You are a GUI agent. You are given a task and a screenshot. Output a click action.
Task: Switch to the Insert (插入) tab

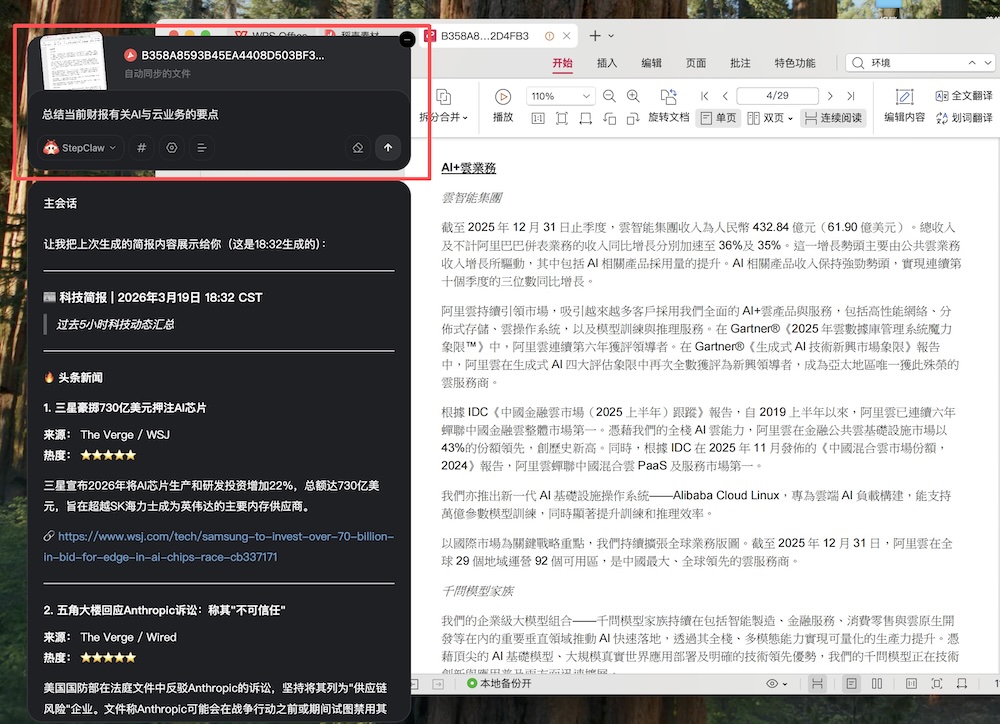point(607,63)
